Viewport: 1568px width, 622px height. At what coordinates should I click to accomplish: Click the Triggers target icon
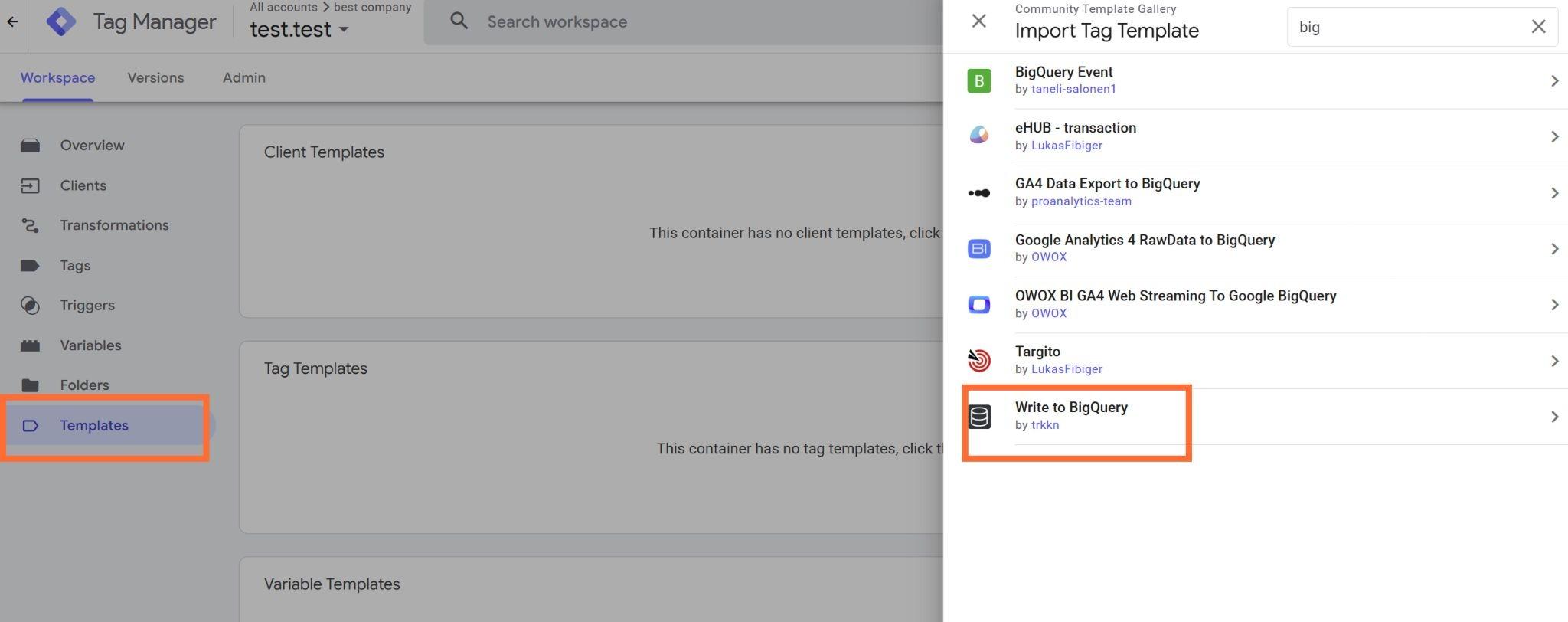pos(30,306)
